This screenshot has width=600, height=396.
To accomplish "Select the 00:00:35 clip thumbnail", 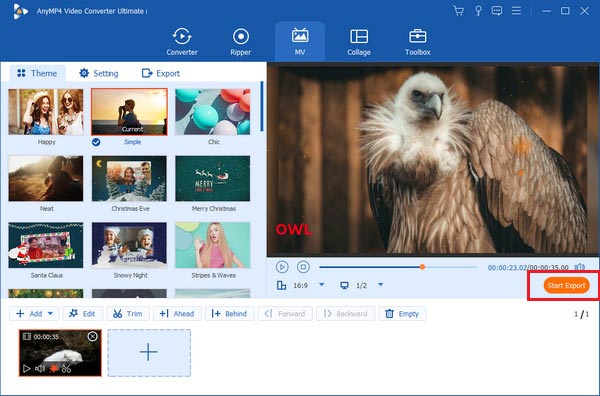I will [60, 353].
